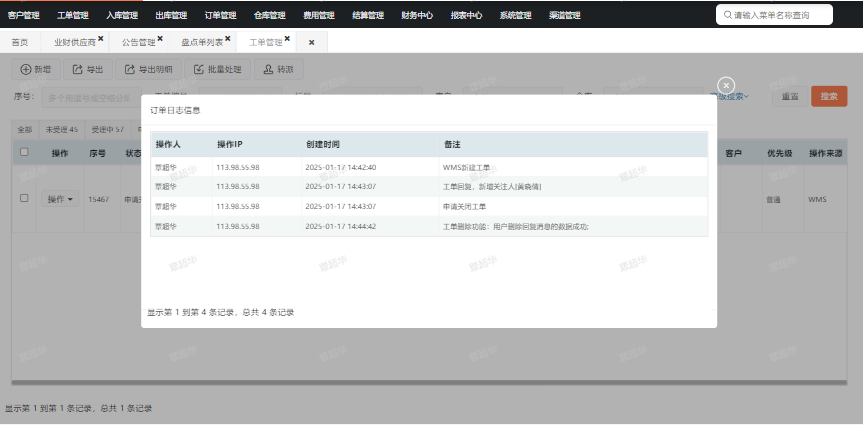Select the 未受理 45 filter tab
863x425 pixels.
62,130
